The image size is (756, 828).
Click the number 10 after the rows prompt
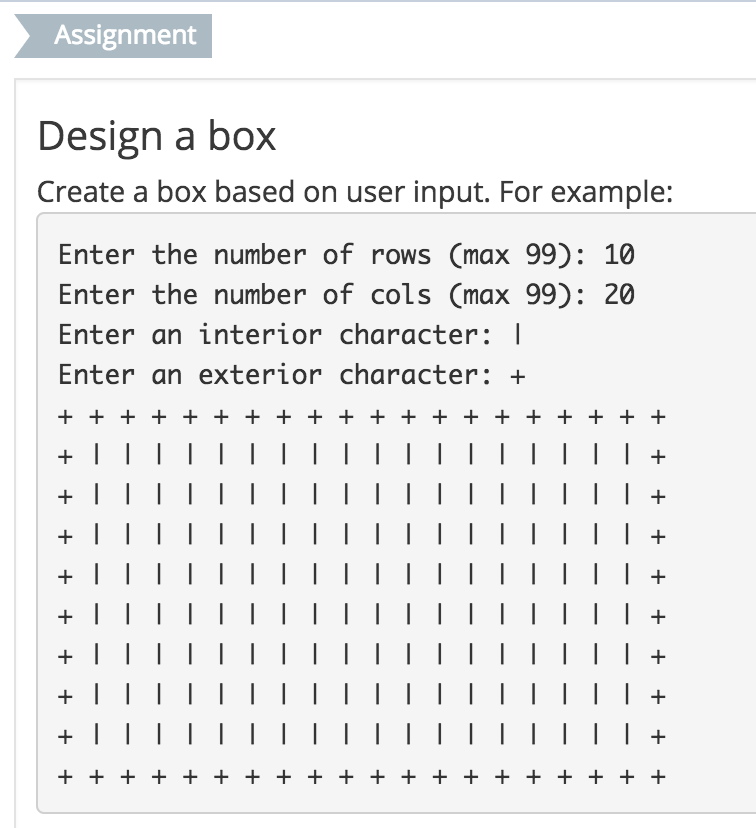coord(619,255)
